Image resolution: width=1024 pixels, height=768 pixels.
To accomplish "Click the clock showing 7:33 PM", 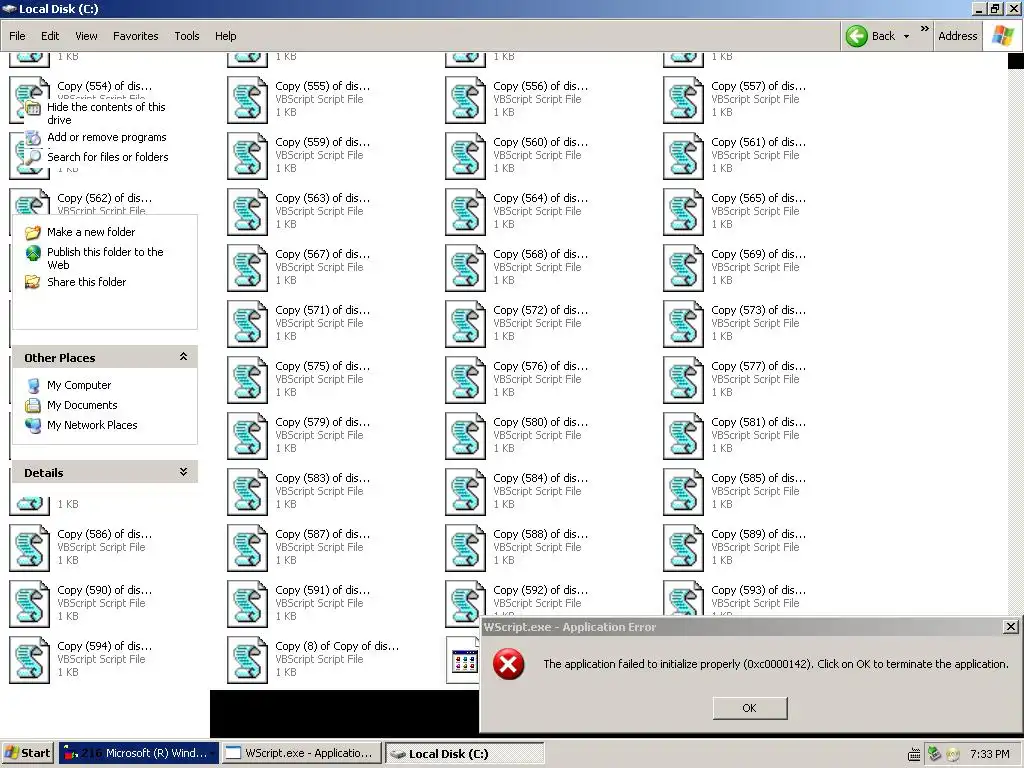I will pyautogui.click(x=989, y=754).
